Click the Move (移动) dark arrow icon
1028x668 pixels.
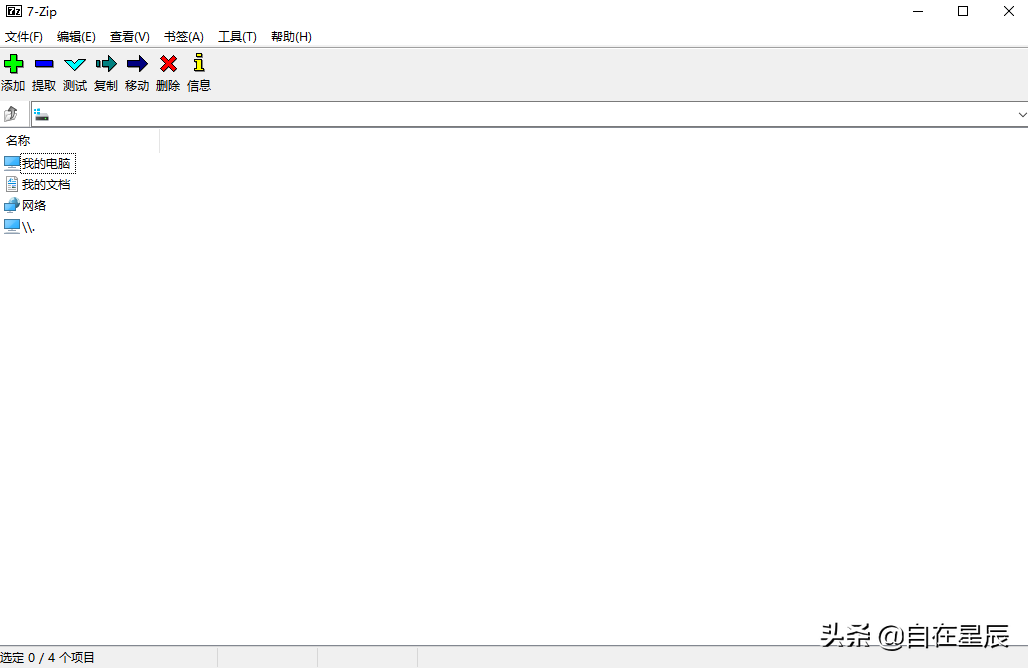137,64
